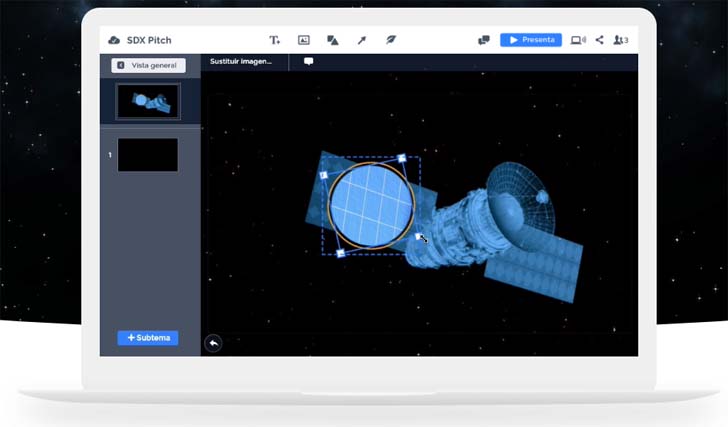The width and height of the screenshot is (728, 427).
Task: Add a new Subtema
Action: tap(148, 338)
